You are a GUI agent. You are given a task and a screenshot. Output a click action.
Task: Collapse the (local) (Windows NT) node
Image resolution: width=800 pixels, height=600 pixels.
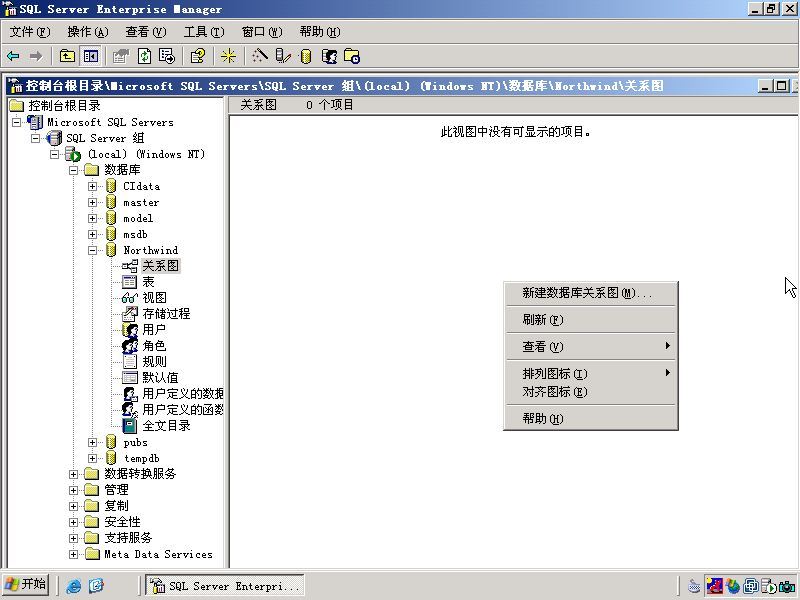tap(55, 154)
